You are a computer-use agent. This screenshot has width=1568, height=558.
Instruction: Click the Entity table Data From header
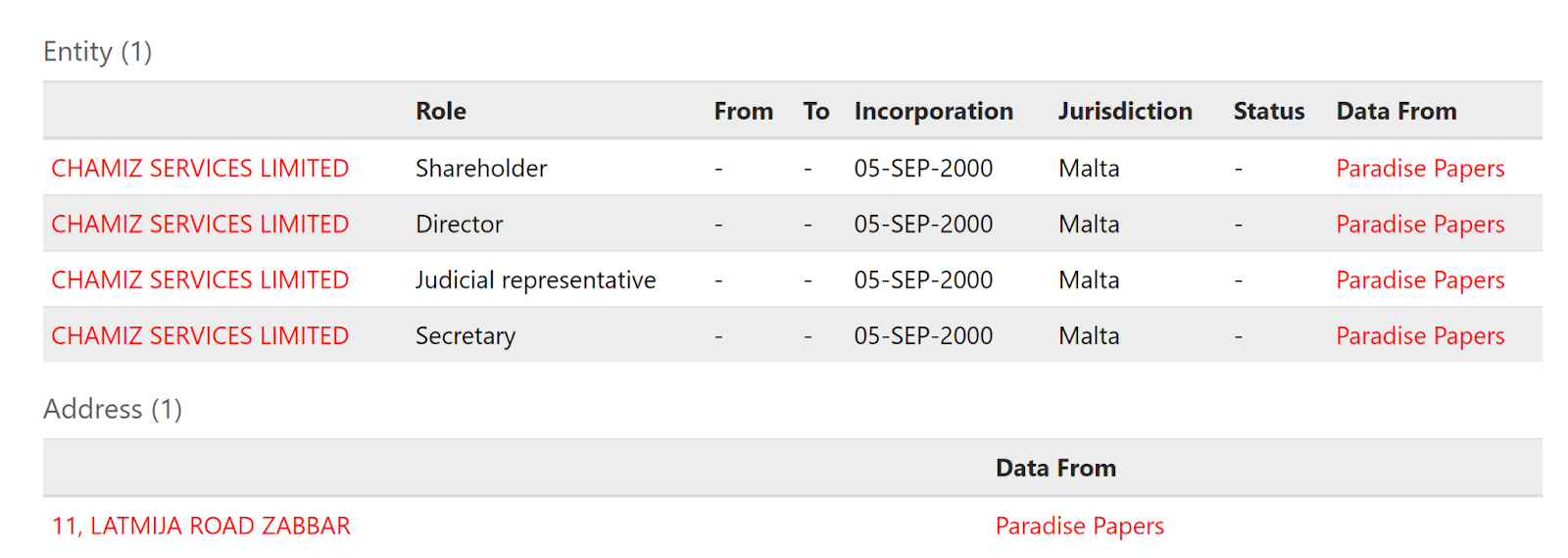pyautogui.click(x=1396, y=111)
